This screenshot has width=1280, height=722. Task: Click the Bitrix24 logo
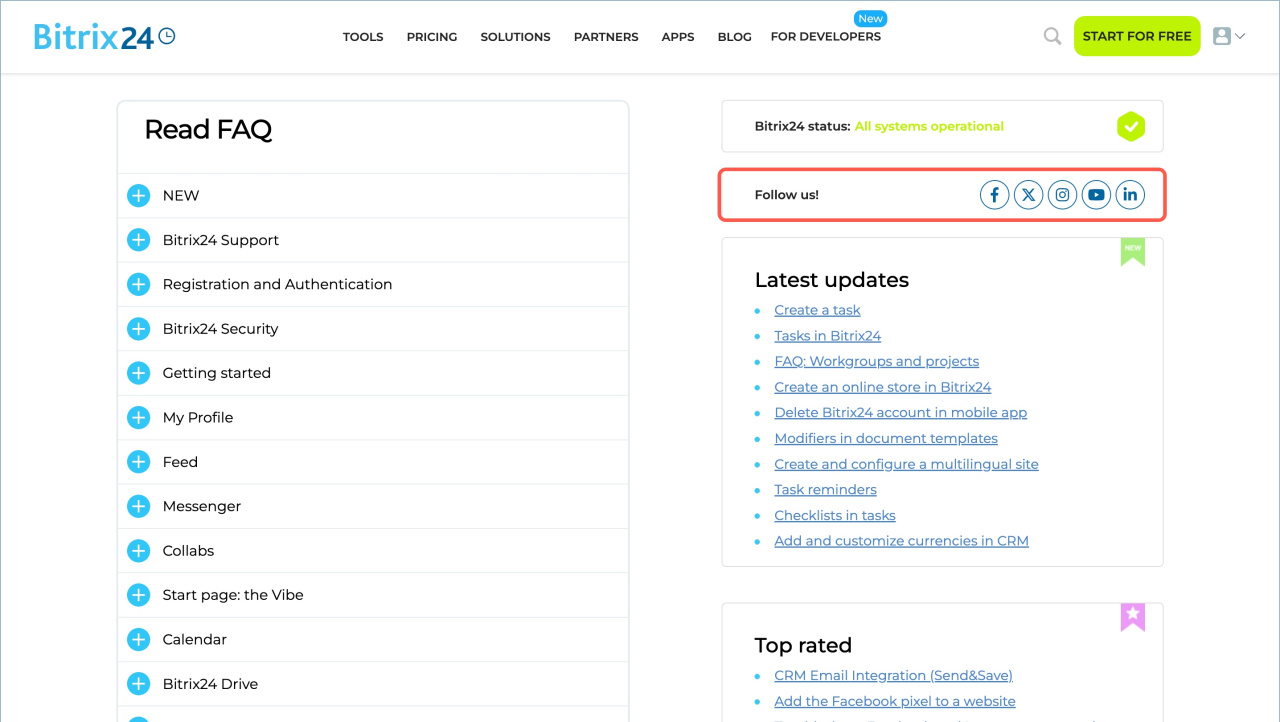104,36
